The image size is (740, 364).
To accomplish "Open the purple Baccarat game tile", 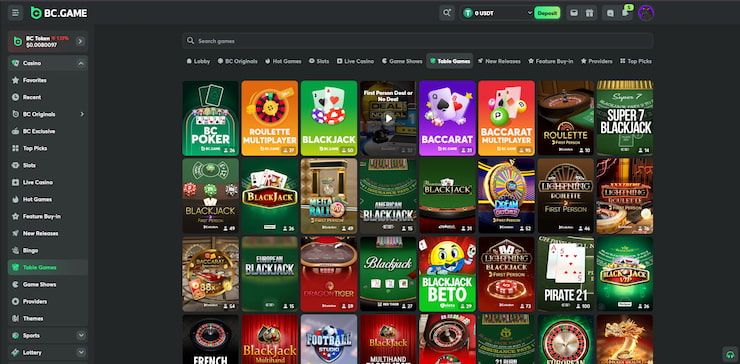I will pyautogui.click(x=447, y=118).
